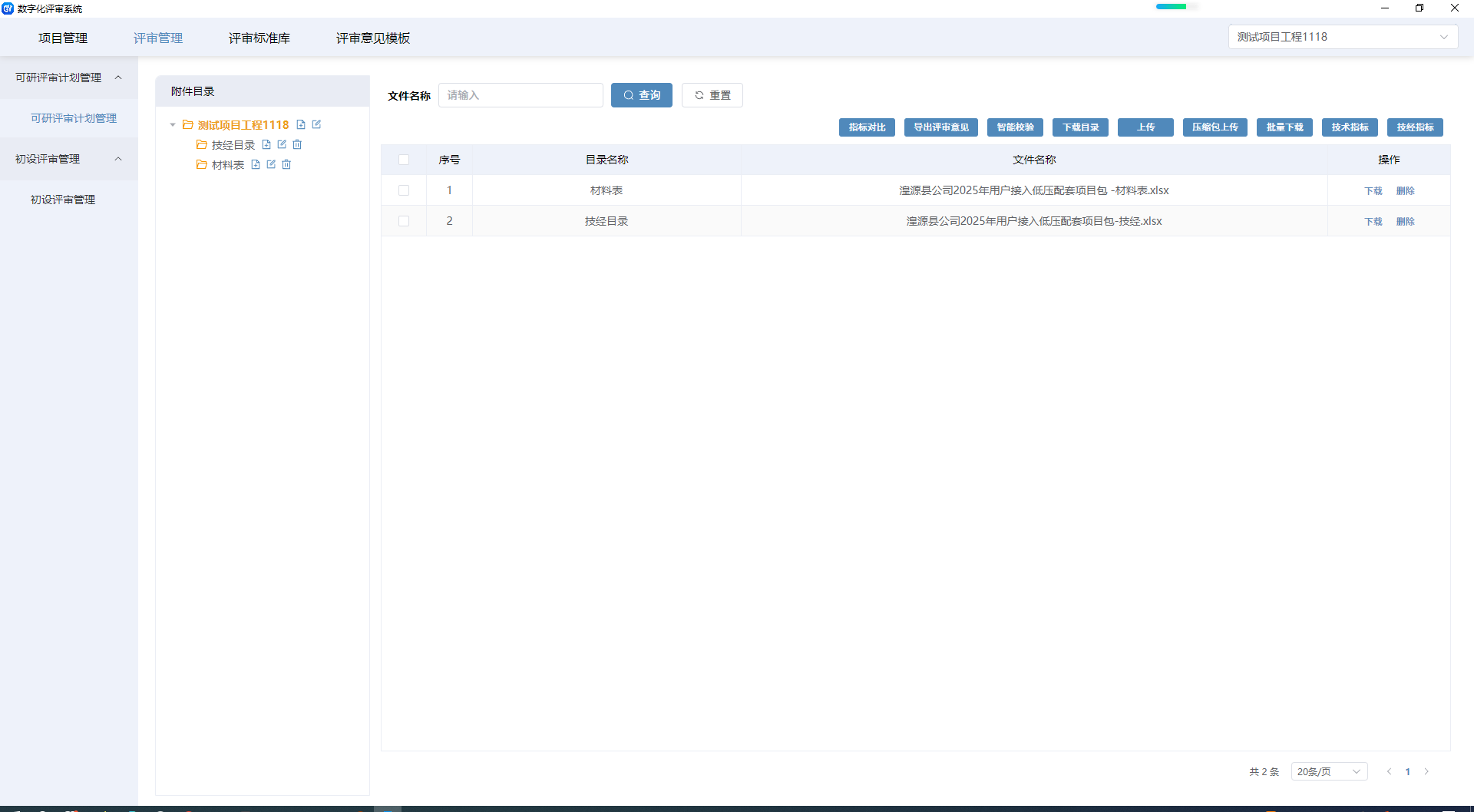Click the 操作 column header
The width and height of the screenshot is (1474, 812).
point(1389,160)
